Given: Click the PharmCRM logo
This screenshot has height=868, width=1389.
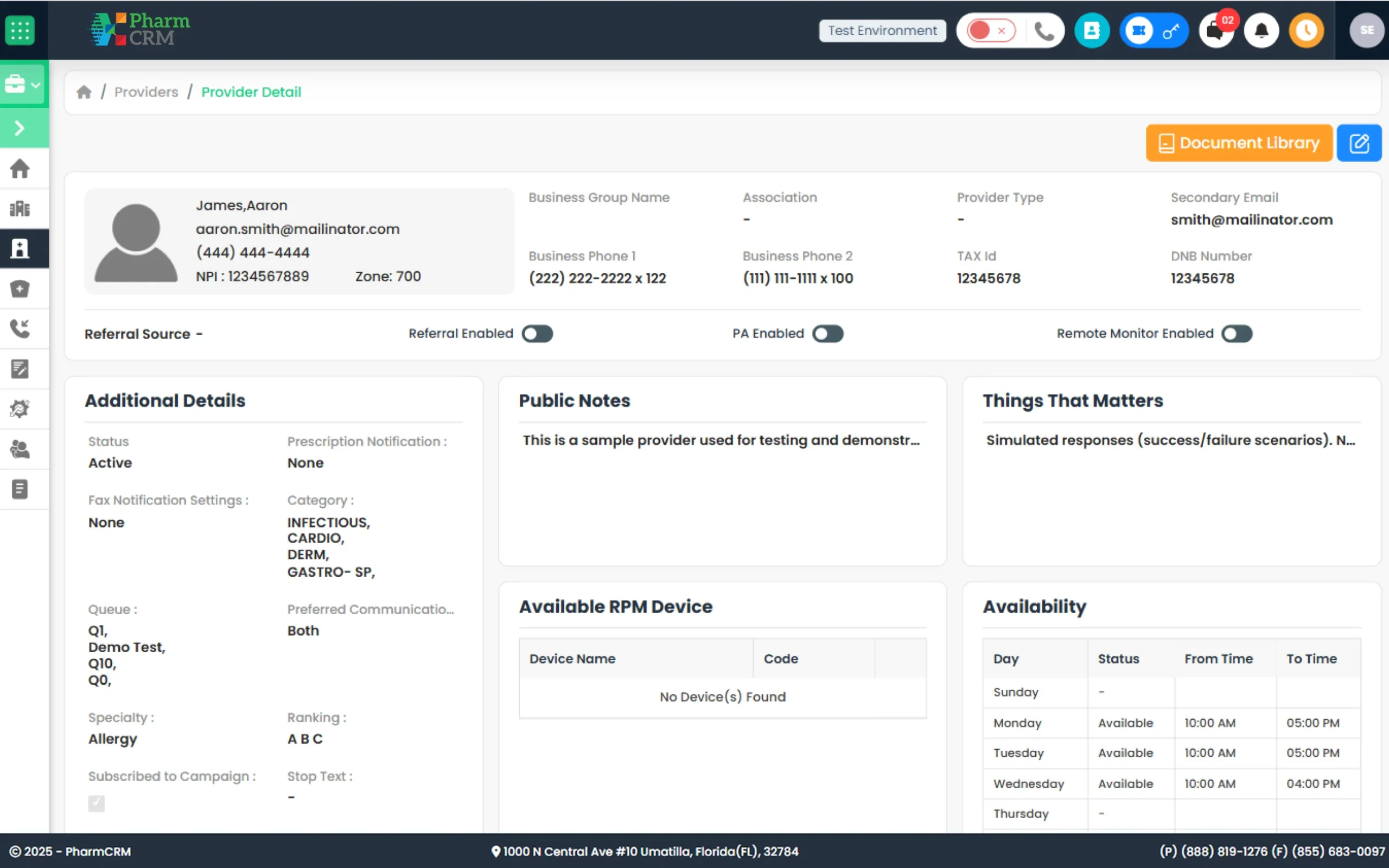Looking at the screenshot, I should pos(139,29).
